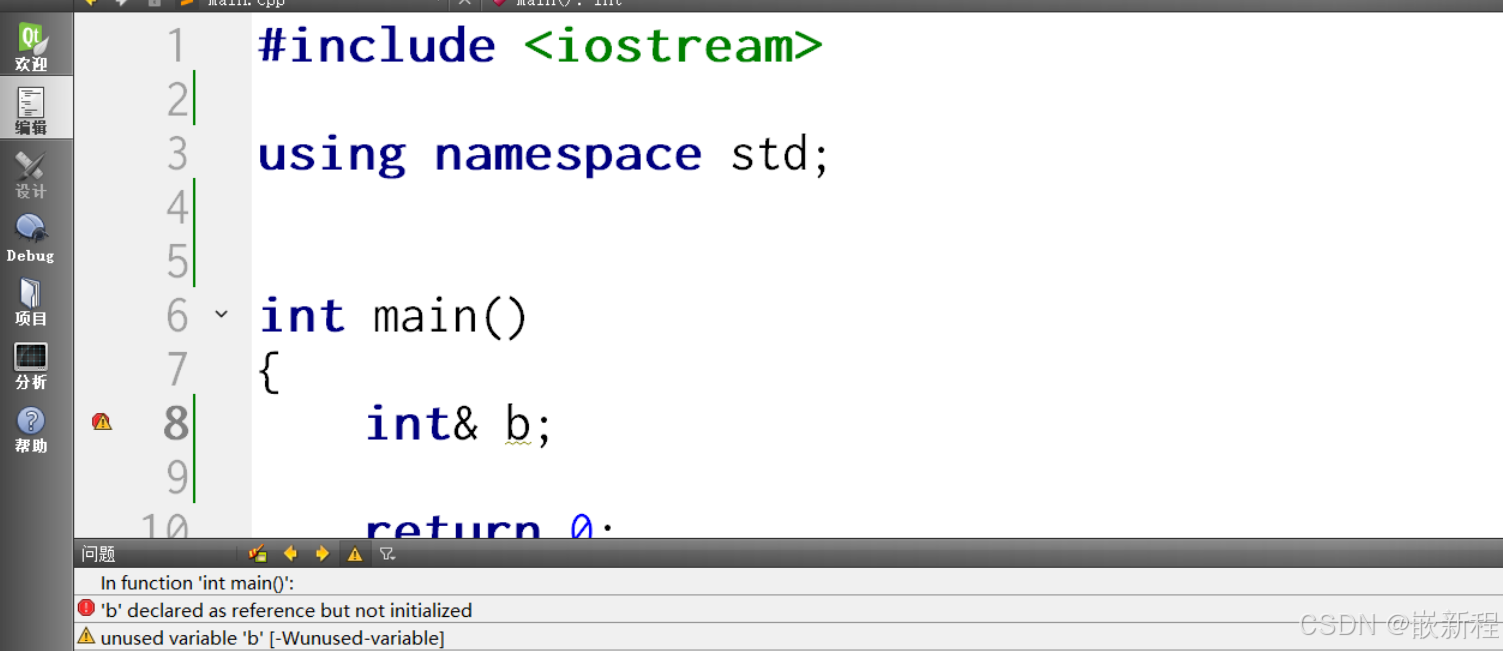1503x651 pixels.
Task: Collapse the main() function fold chevron
Action: pyautogui.click(x=222, y=314)
